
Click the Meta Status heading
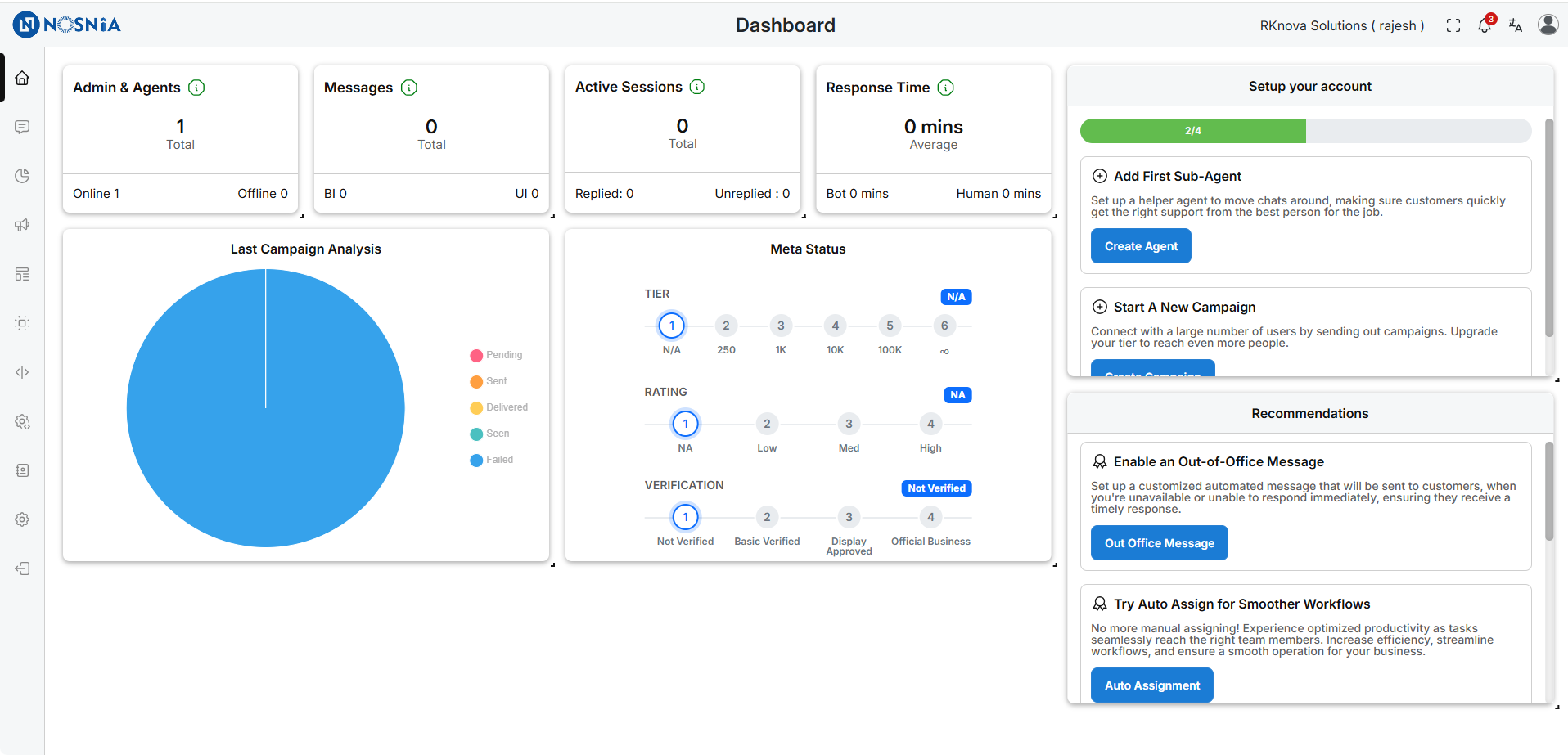click(x=808, y=249)
